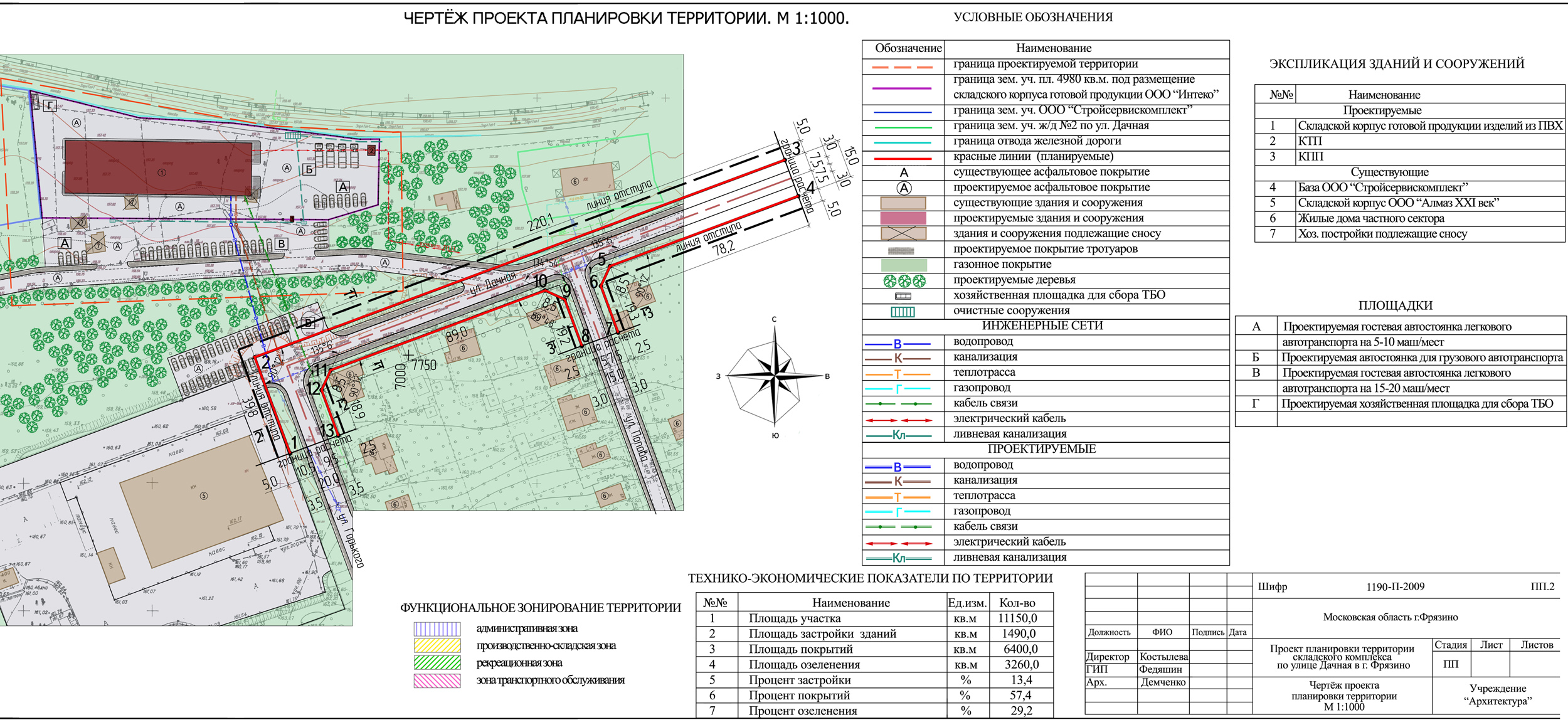Viewport: 1568px width, 720px height.
Task: Click the ТБО waste collection area symbol
Action: point(903,296)
